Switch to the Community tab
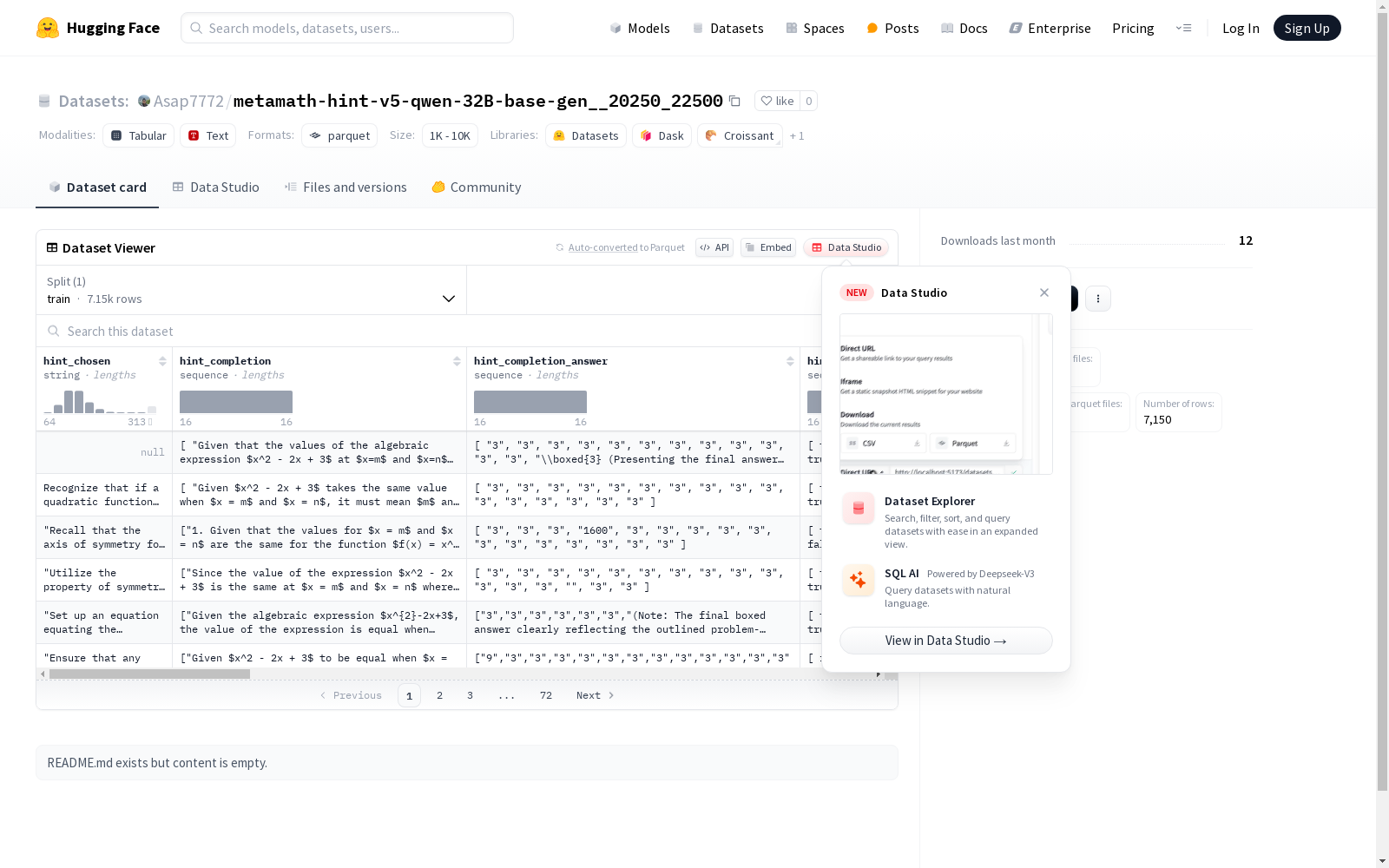 [477, 187]
